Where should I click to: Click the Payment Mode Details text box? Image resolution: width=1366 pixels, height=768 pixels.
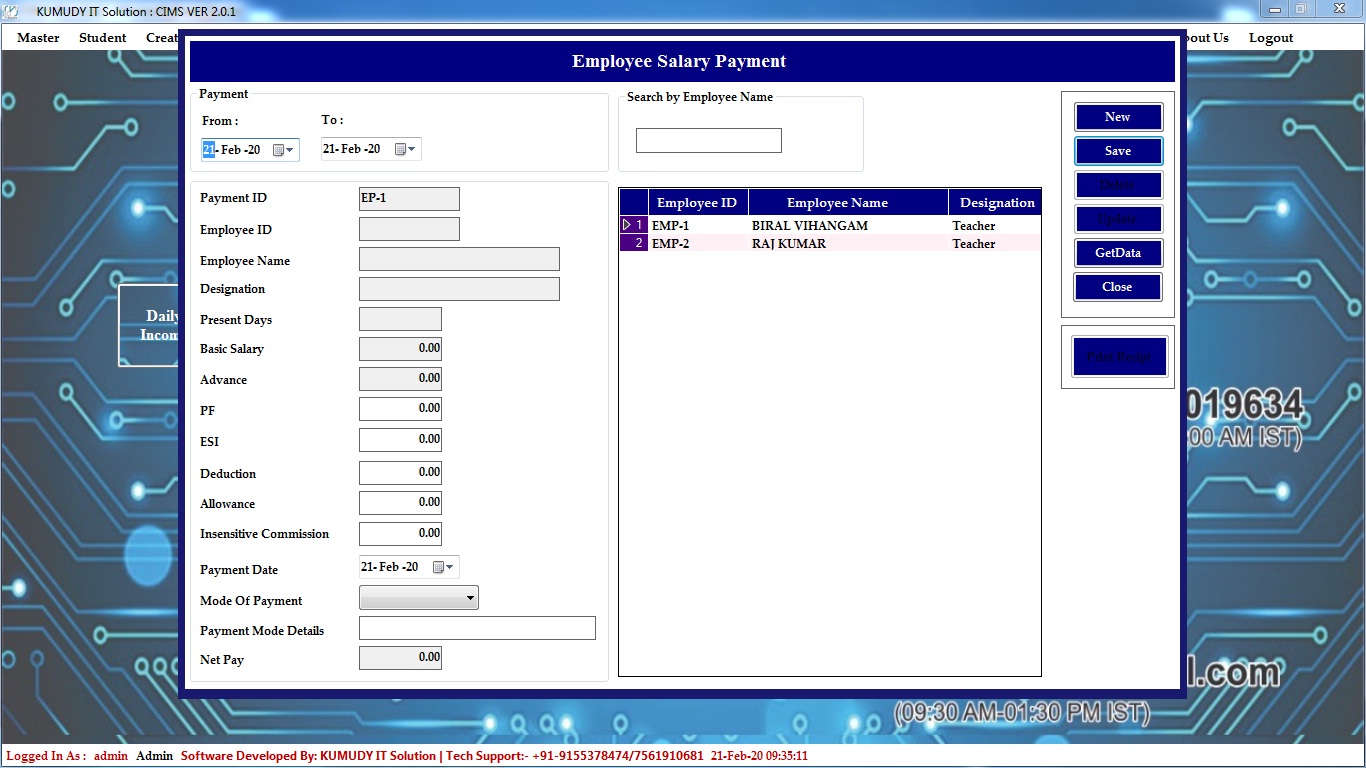(477, 628)
